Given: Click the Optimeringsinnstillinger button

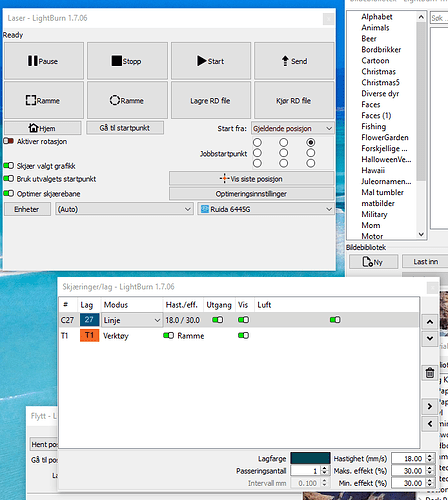Looking at the screenshot, I should coord(252,194).
